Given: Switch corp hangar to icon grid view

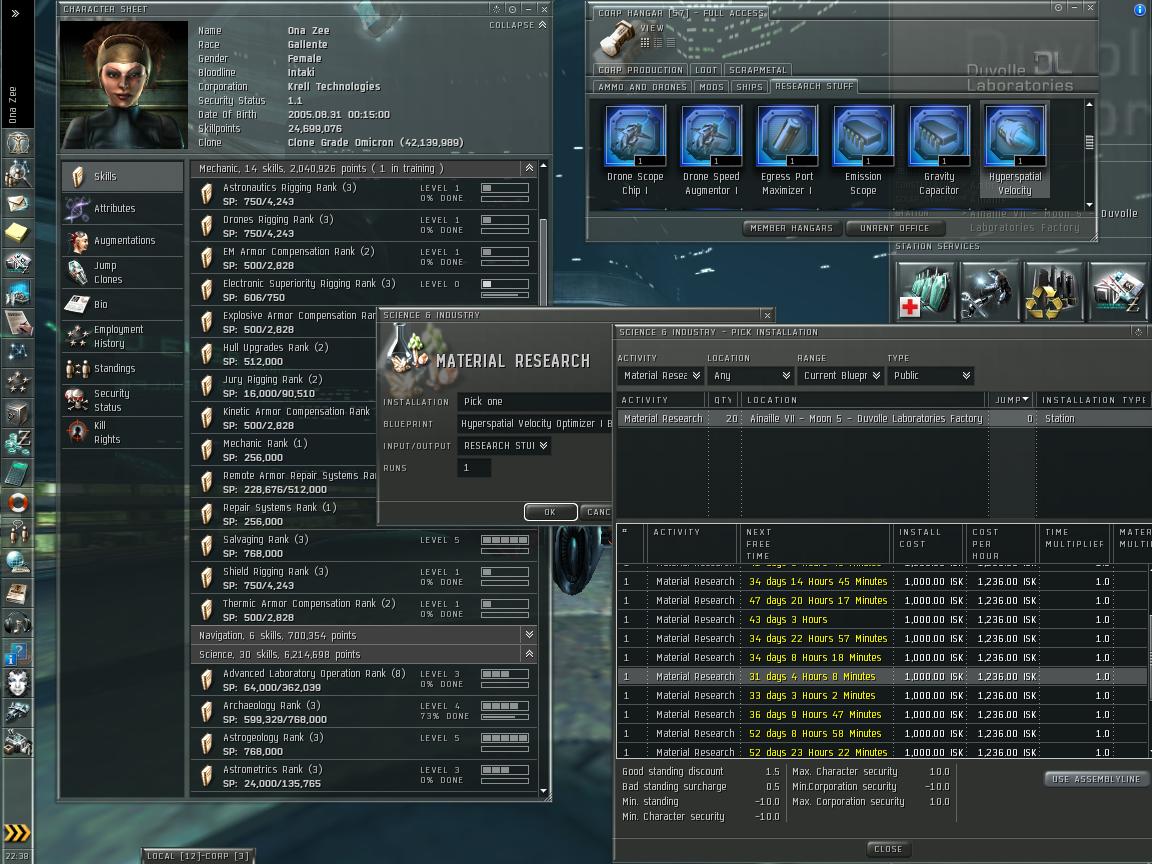Looking at the screenshot, I should tap(644, 43).
